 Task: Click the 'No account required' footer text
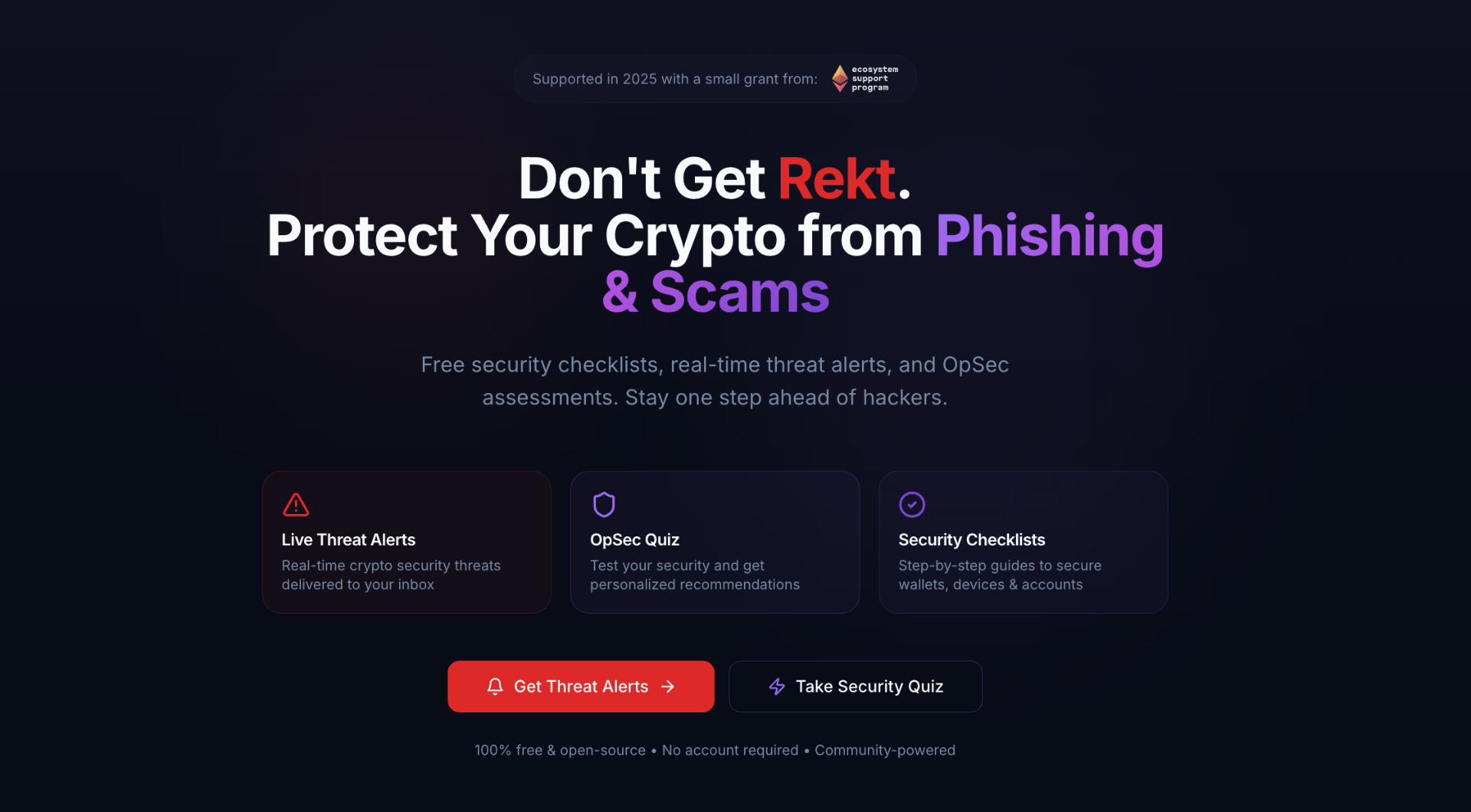pos(729,751)
